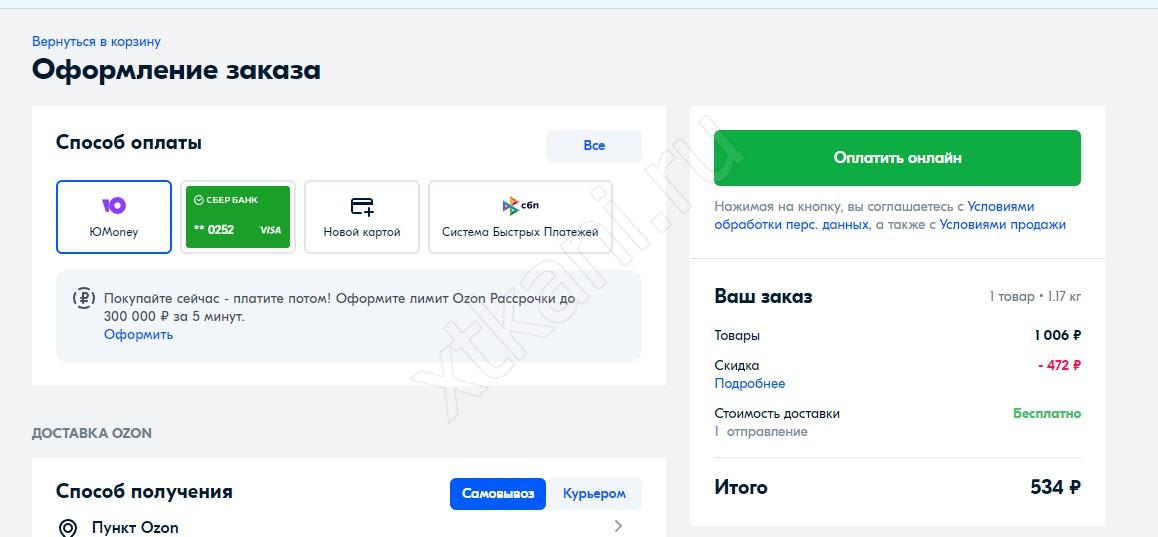Click the 534 ₽ order total
Screen dimensions: 1158x537
[x=1055, y=488]
